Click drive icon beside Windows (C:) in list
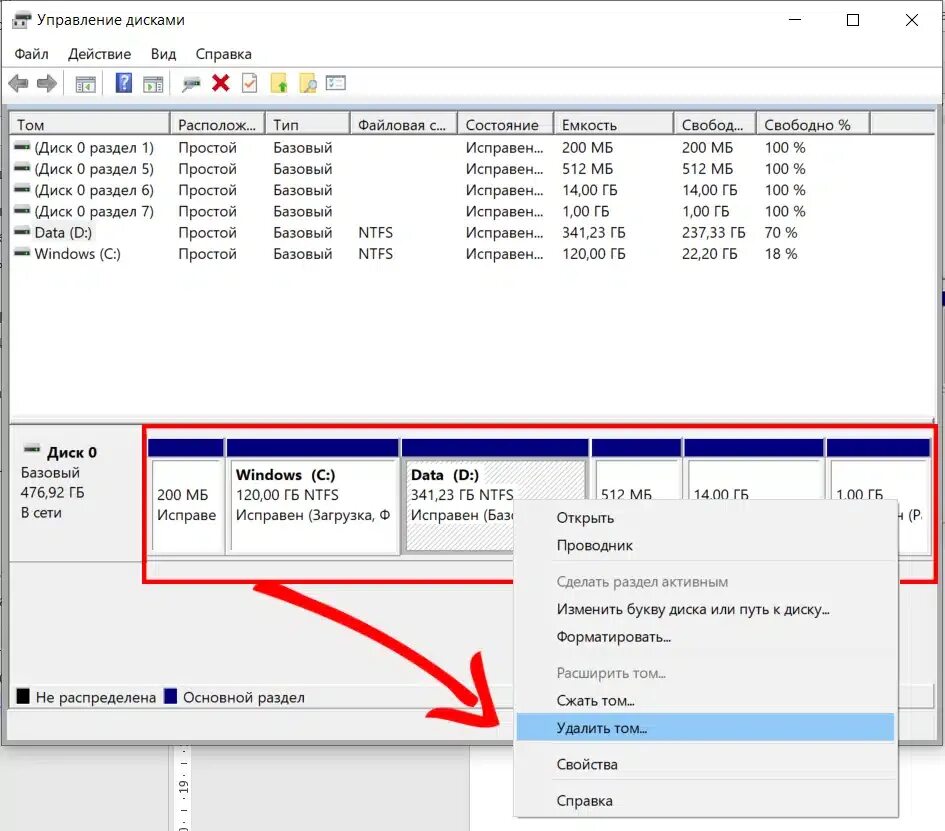The height and width of the screenshot is (831, 945). coord(22,252)
